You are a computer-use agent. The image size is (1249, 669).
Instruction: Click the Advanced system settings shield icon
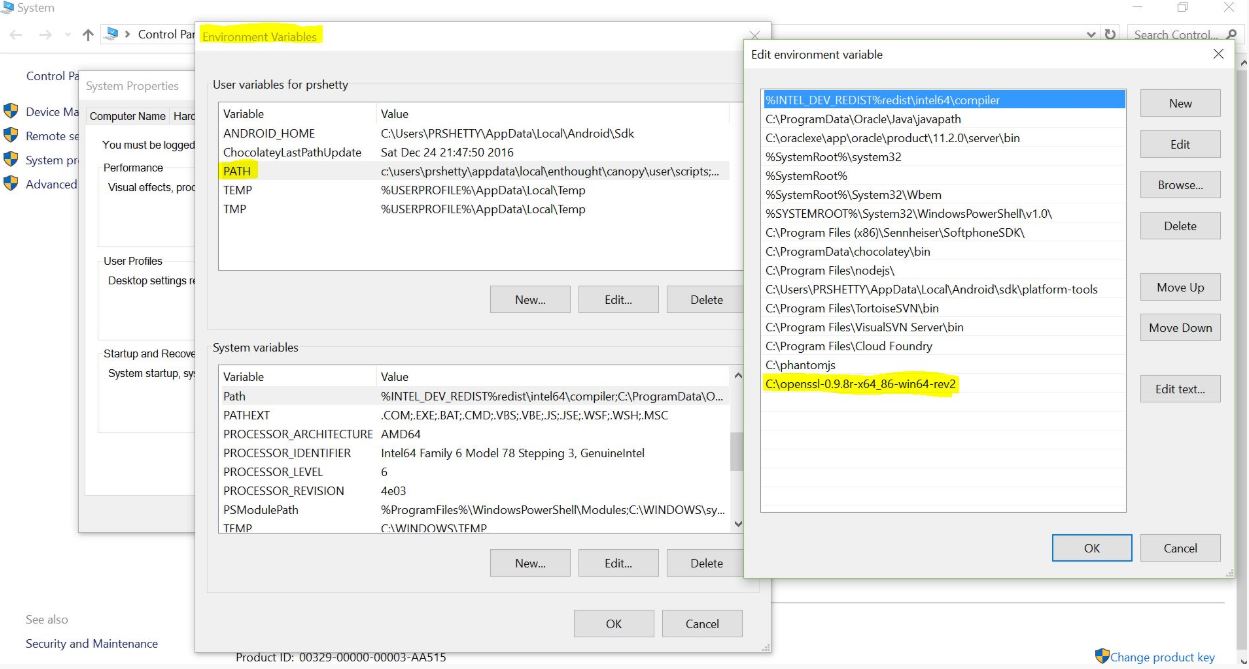click(x=11, y=183)
